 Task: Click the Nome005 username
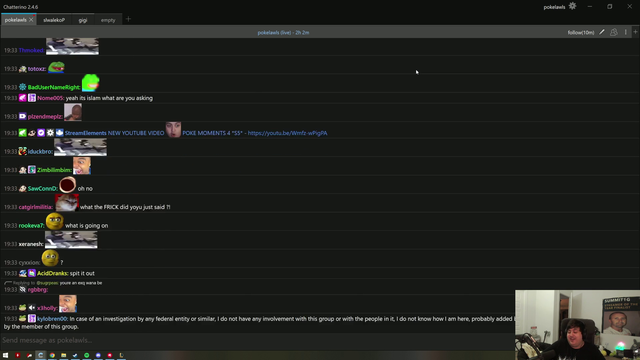click(x=50, y=98)
